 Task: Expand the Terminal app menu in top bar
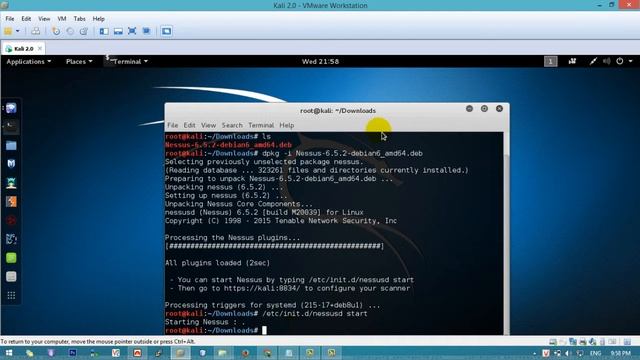[127, 62]
